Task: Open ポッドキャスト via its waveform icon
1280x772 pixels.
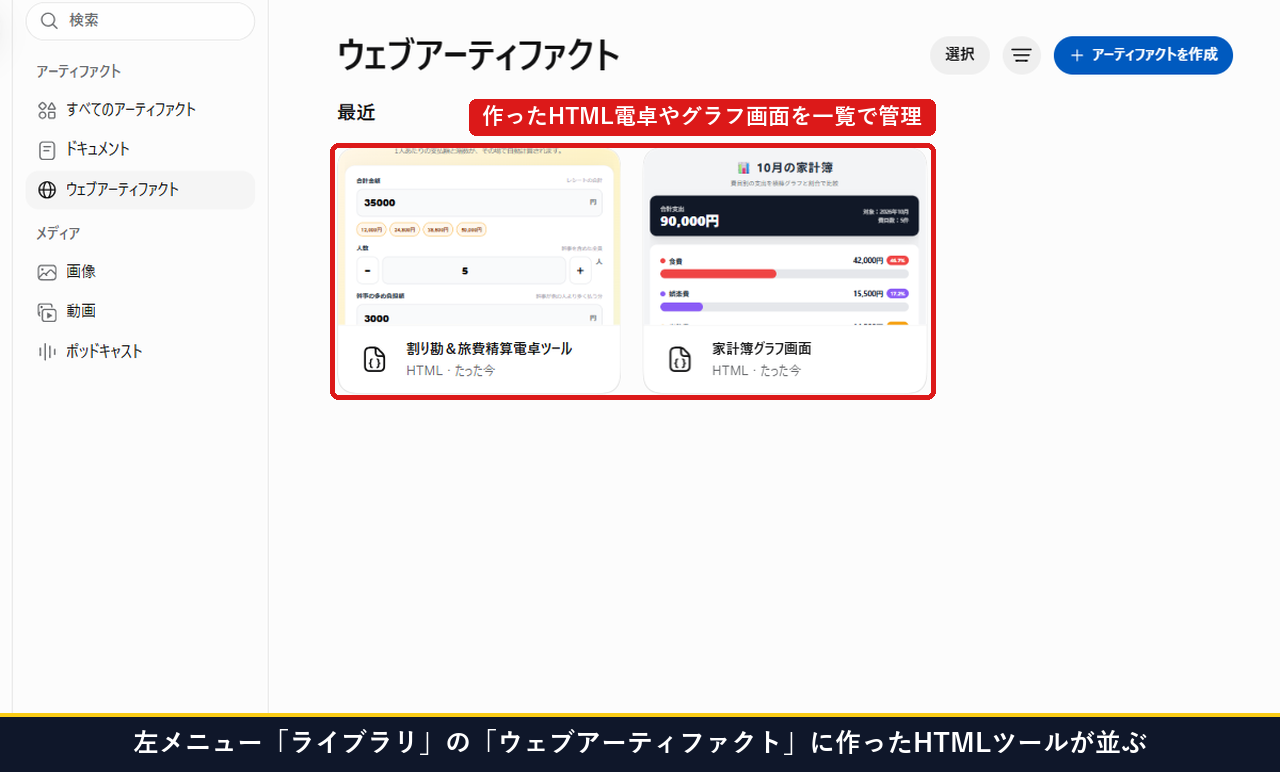Action: pos(47,352)
